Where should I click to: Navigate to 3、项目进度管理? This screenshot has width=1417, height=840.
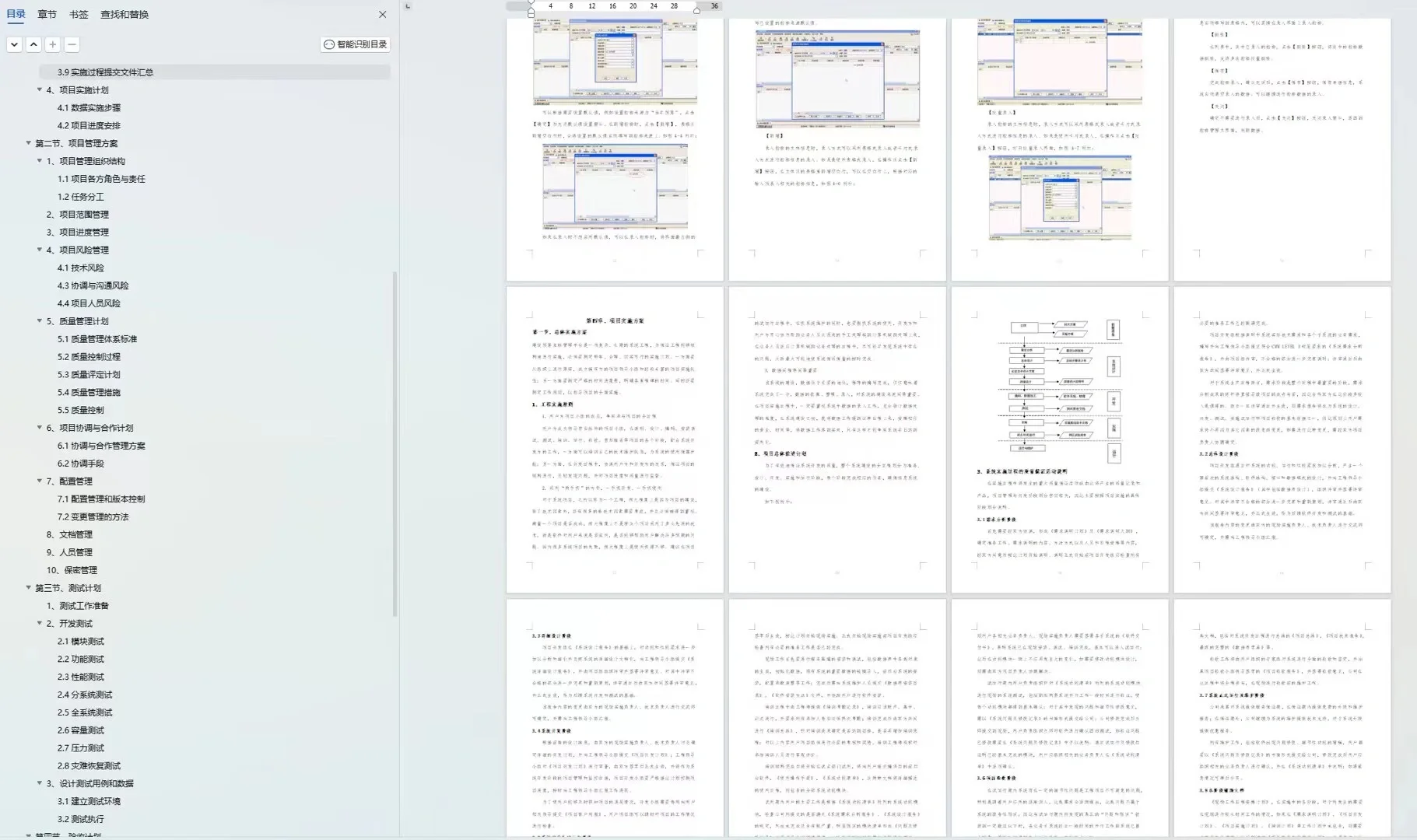tap(77, 233)
